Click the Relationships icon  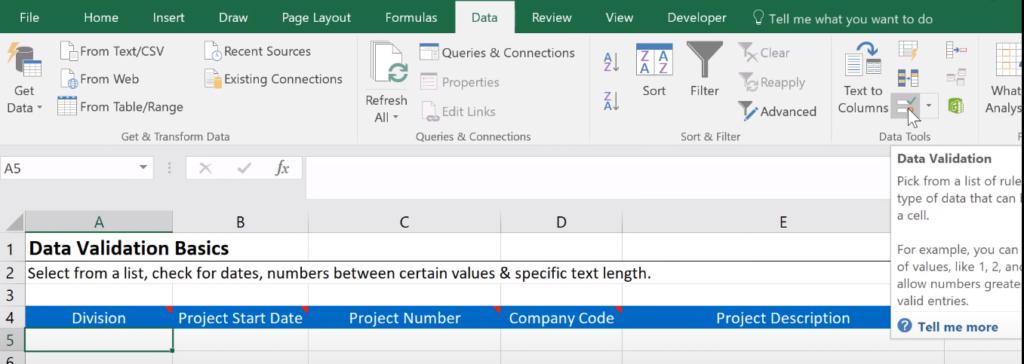coord(956,78)
